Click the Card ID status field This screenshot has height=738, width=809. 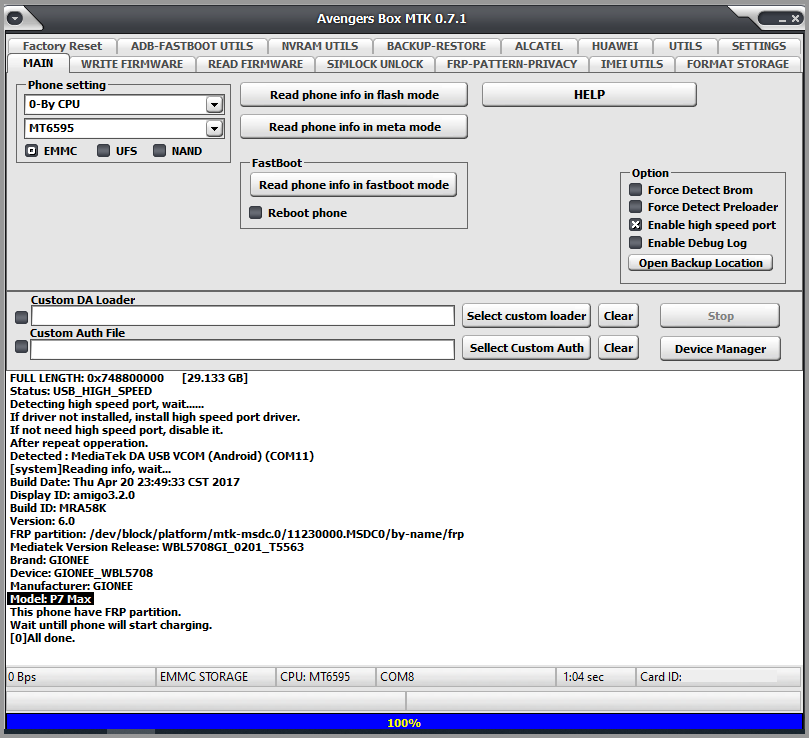(x=718, y=677)
